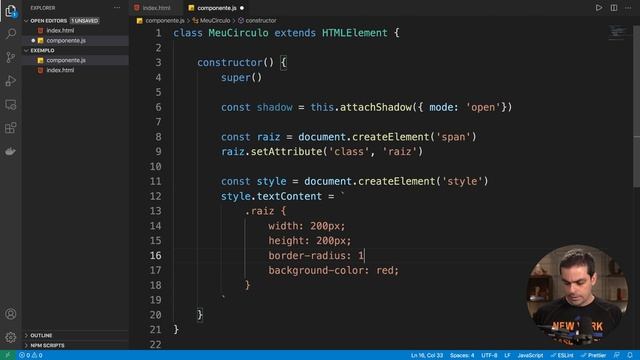Click the 1 UNSAVED badge
The image size is (640, 360).
pos(84,20)
